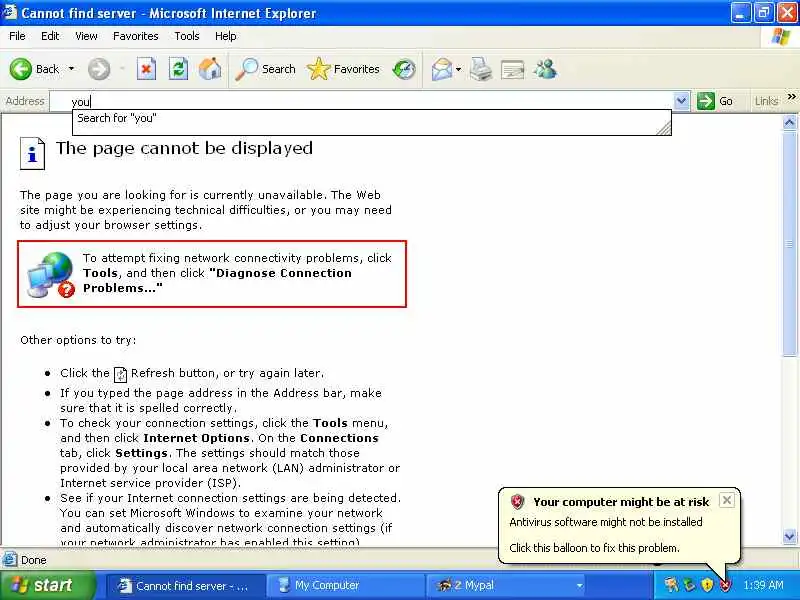Click the IE page icon in status bar

10,560
